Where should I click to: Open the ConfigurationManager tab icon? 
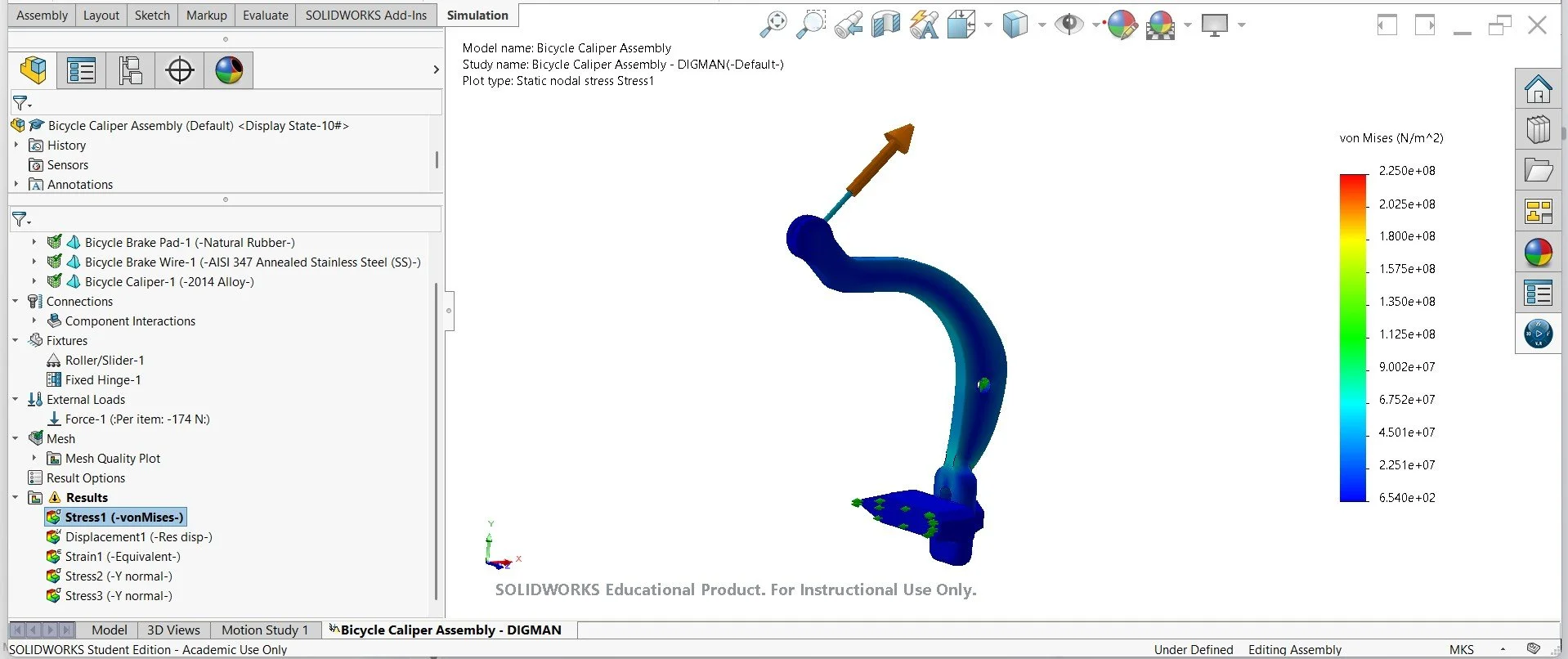tap(131, 70)
